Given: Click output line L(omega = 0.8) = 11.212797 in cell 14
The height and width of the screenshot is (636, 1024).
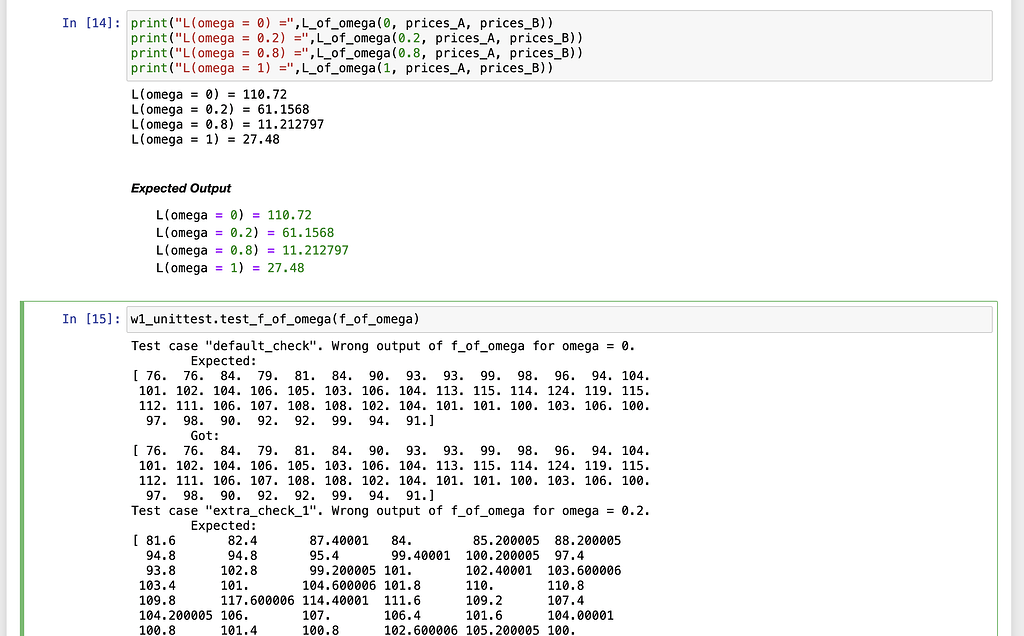Looking at the screenshot, I should coord(227,125).
